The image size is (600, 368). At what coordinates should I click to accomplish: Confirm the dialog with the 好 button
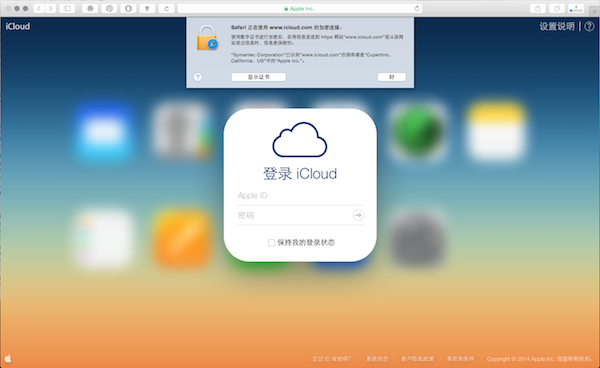(x=392, y=77)
